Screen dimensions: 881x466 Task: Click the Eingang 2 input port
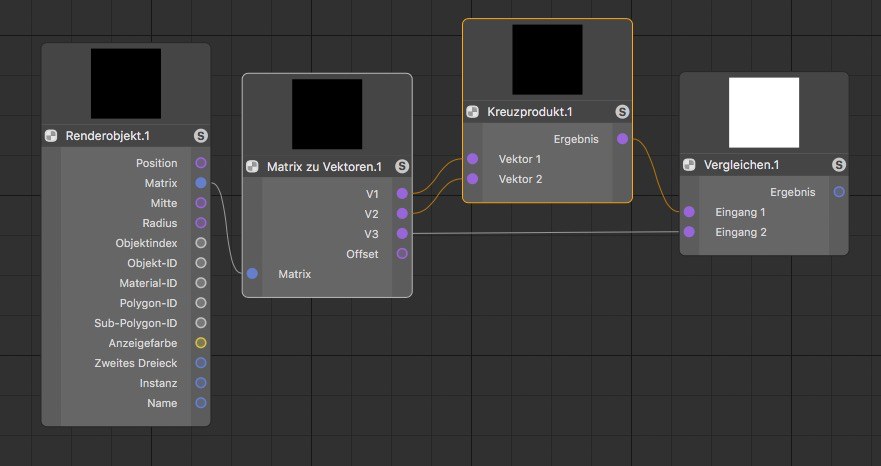click(x=689, y=232)
